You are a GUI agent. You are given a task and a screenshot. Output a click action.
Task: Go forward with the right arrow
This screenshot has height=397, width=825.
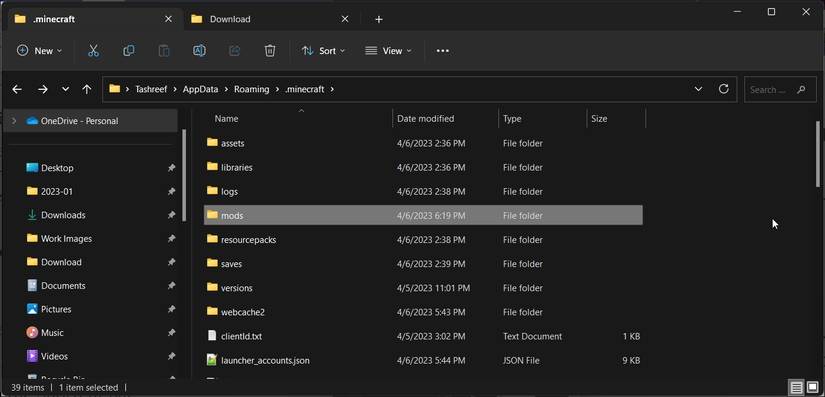43,89
